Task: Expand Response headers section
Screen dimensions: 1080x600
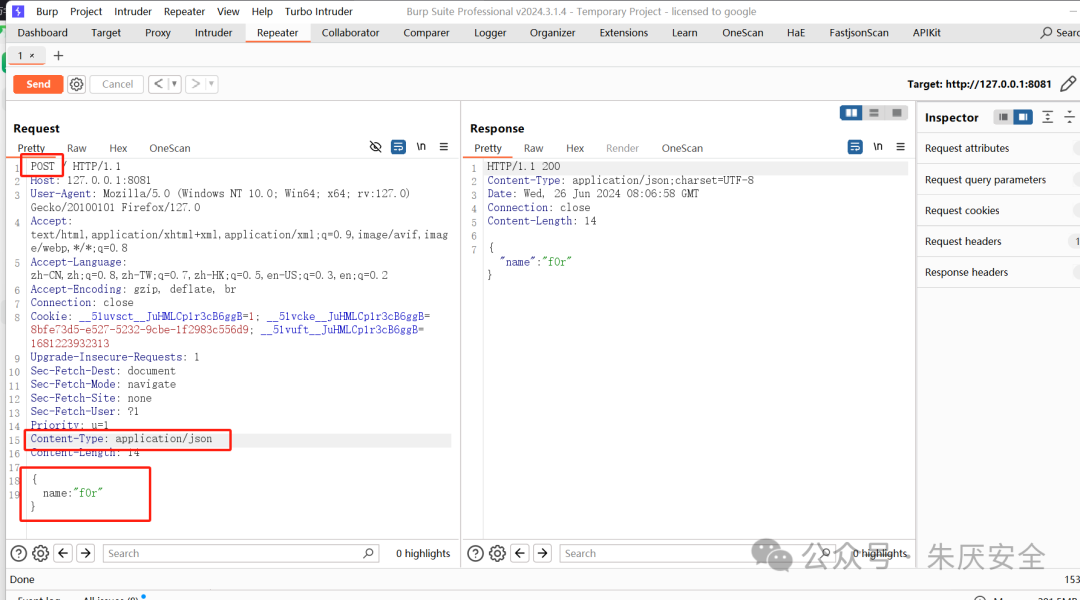Action: tap(998, 272)
